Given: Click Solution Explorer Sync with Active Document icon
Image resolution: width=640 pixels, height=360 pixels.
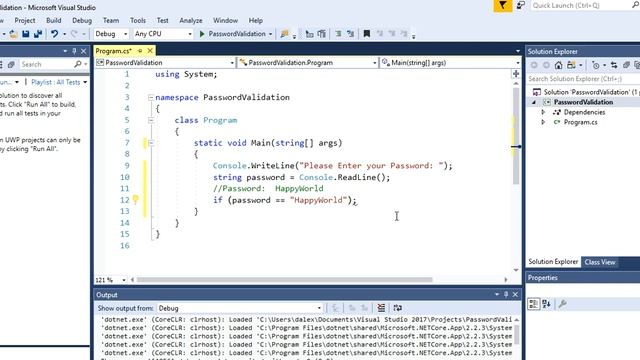Looking at the screenshot, I should pos(614,65).
